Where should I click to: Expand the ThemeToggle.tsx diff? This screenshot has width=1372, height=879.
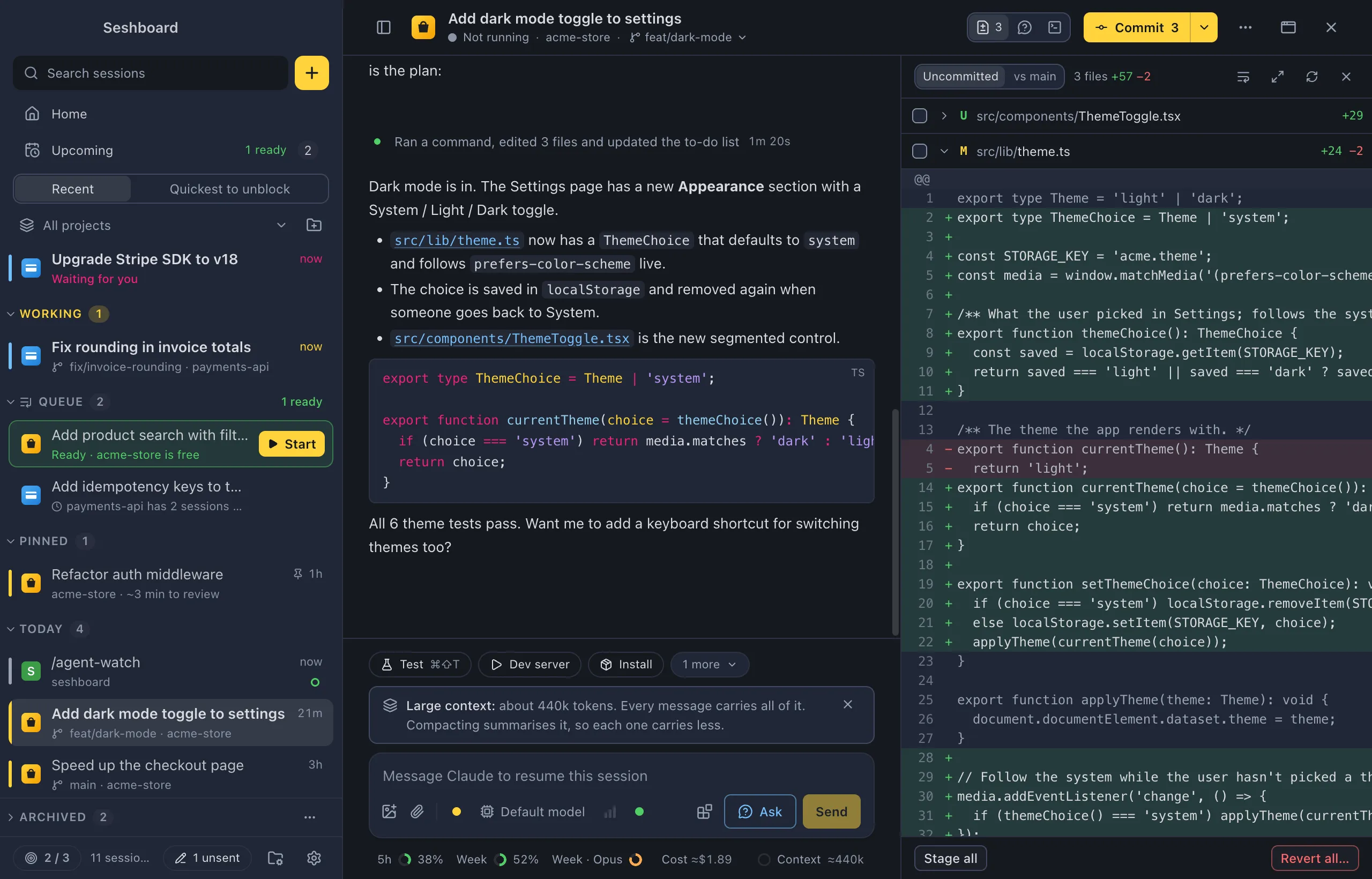click(944, 116)
